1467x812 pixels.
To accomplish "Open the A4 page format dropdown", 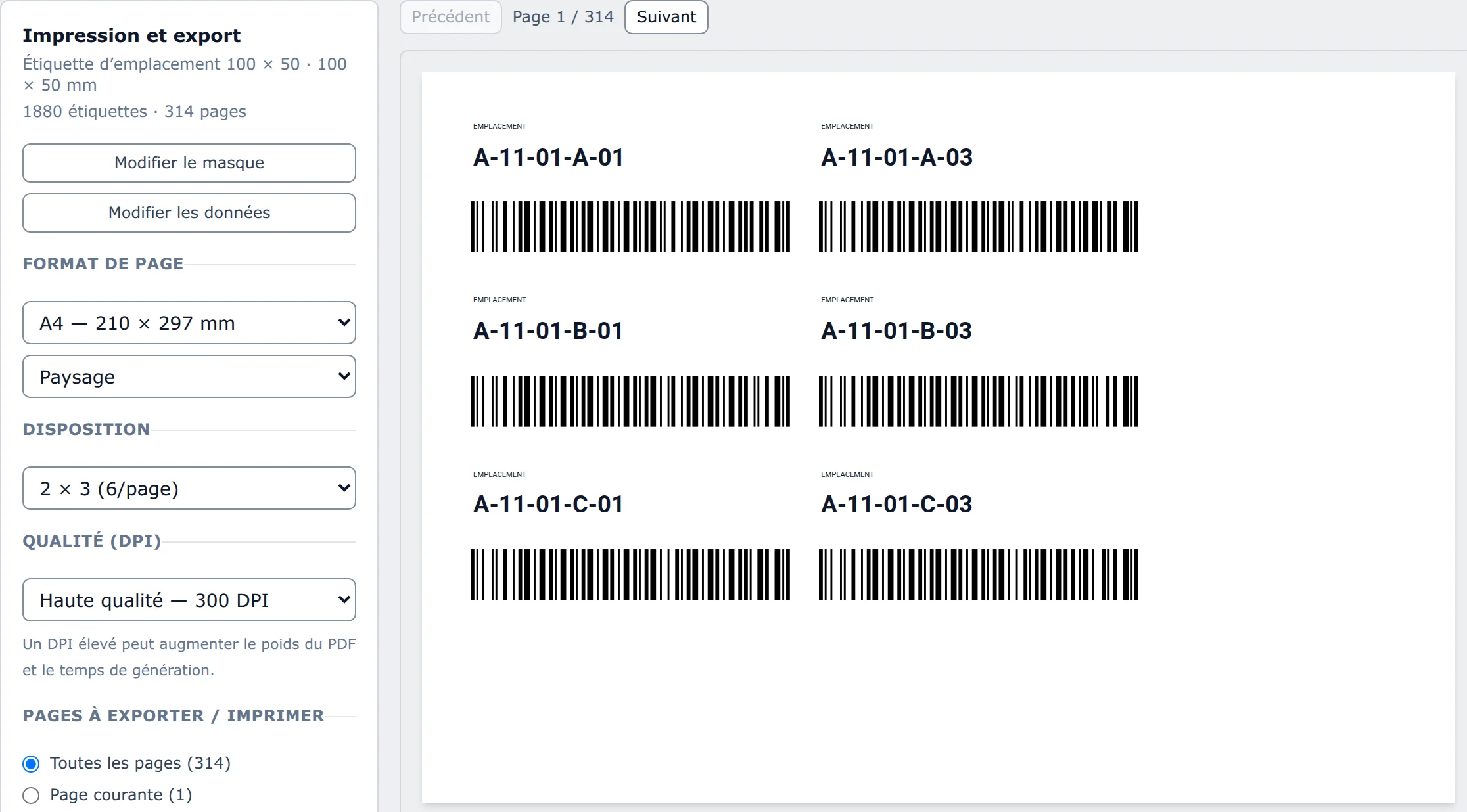I will point(189,323).
